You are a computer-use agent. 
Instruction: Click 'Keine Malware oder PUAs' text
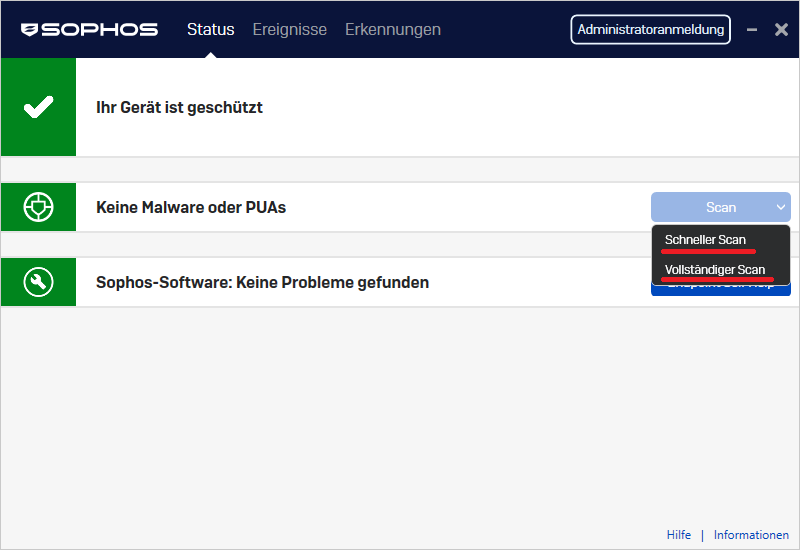[x=191, y=207]
